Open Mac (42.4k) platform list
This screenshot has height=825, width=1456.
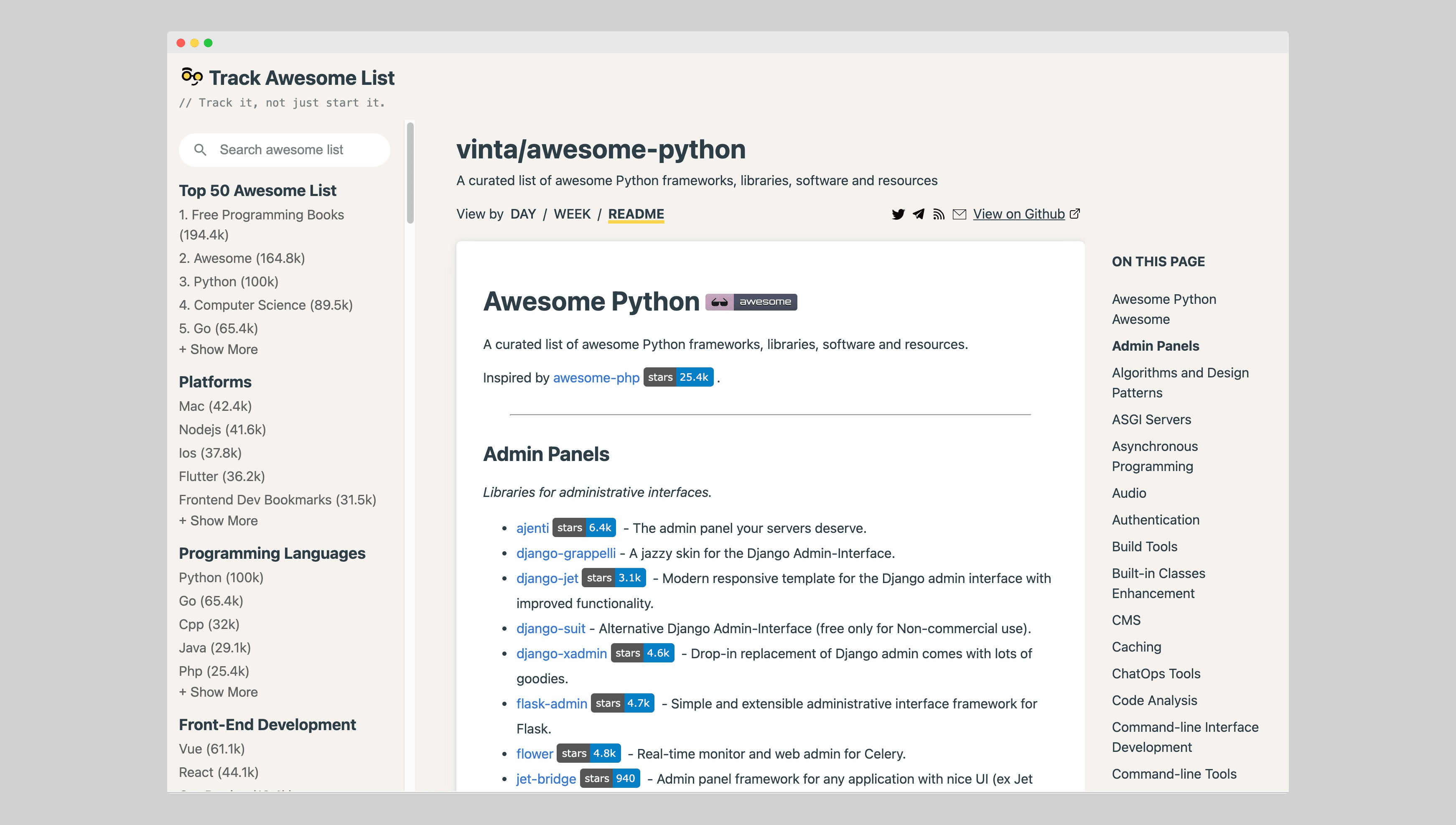pyautogui.click(x=215, y=406)
